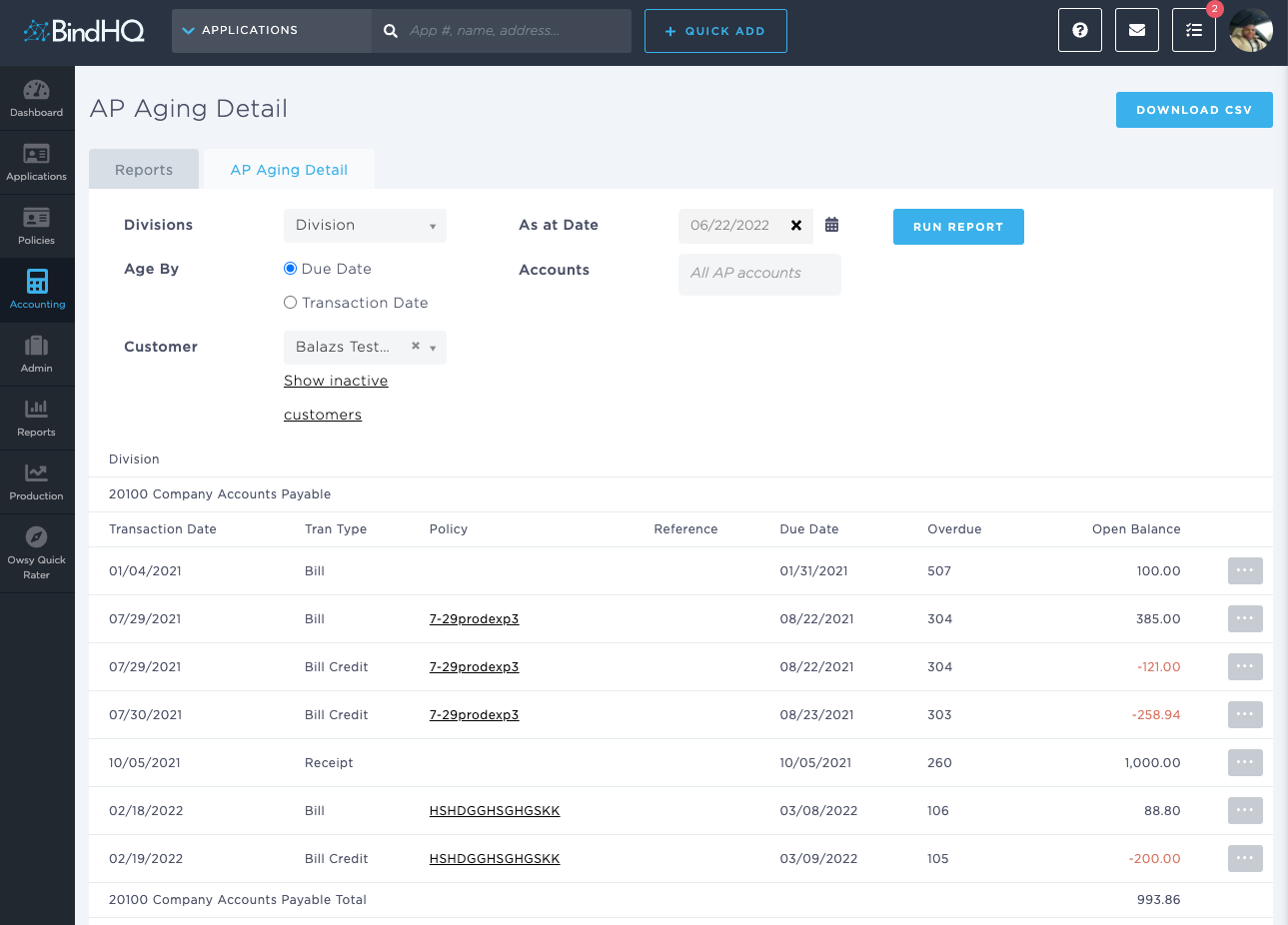
Task: Open the calendar date picker
Action: [x=831, y=225]
